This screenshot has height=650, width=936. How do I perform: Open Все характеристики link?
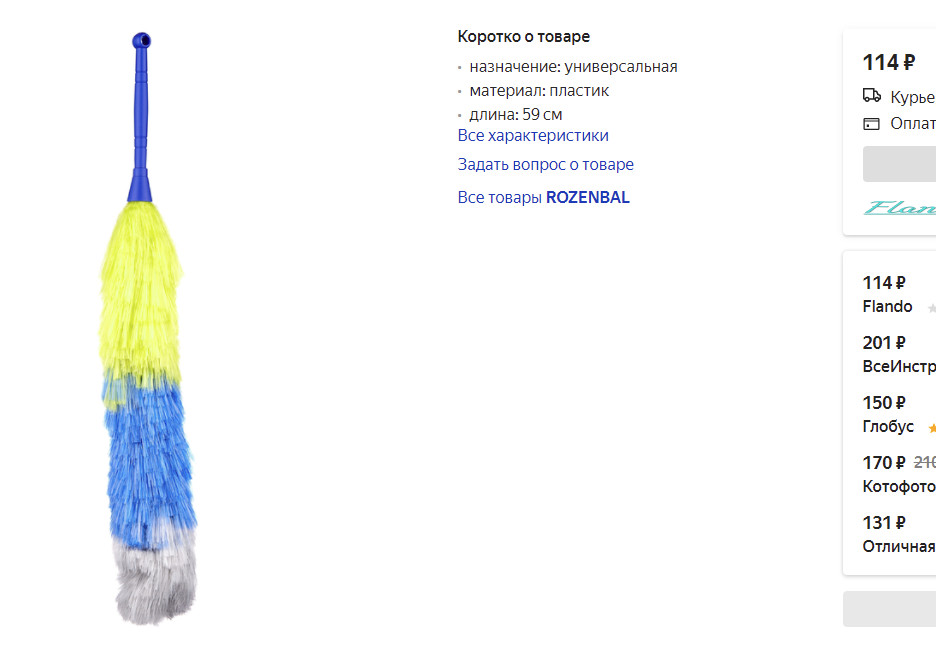click(533, 135)
